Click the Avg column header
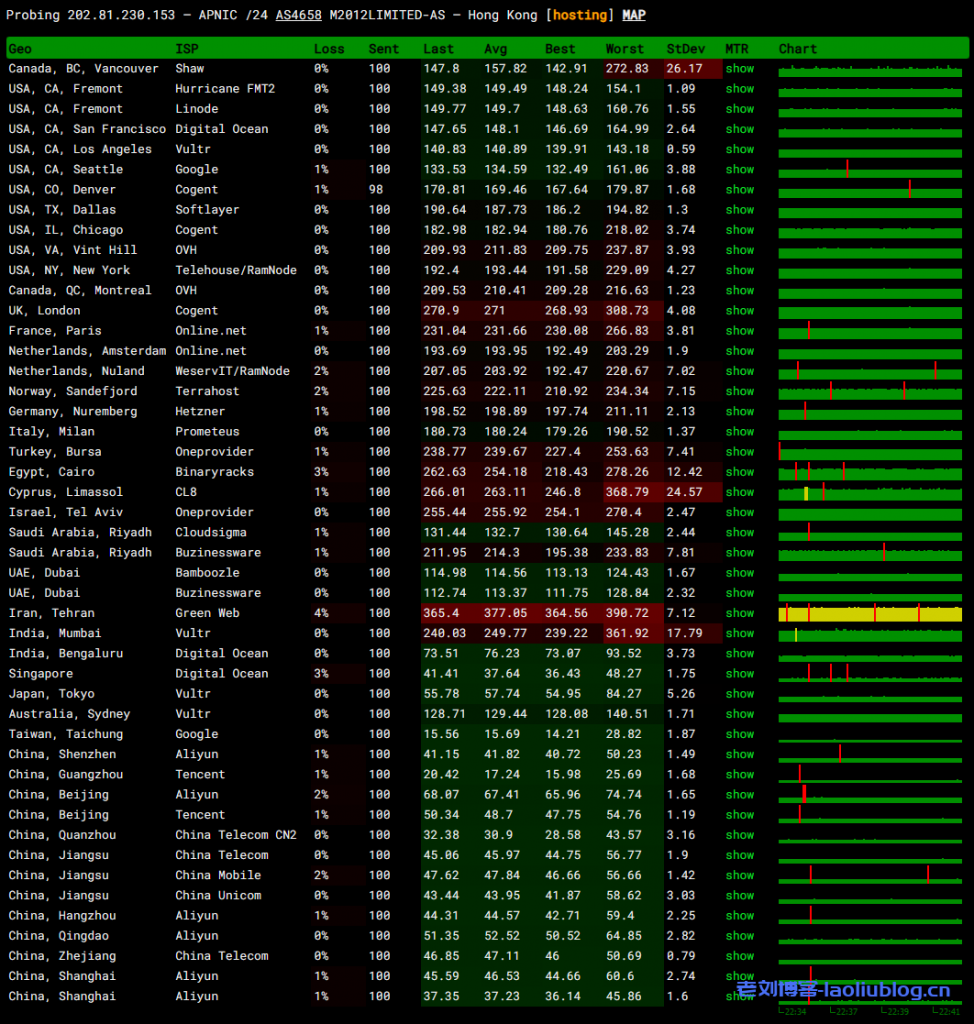Viewport: 974px width, 1024px height. point(496,49)
